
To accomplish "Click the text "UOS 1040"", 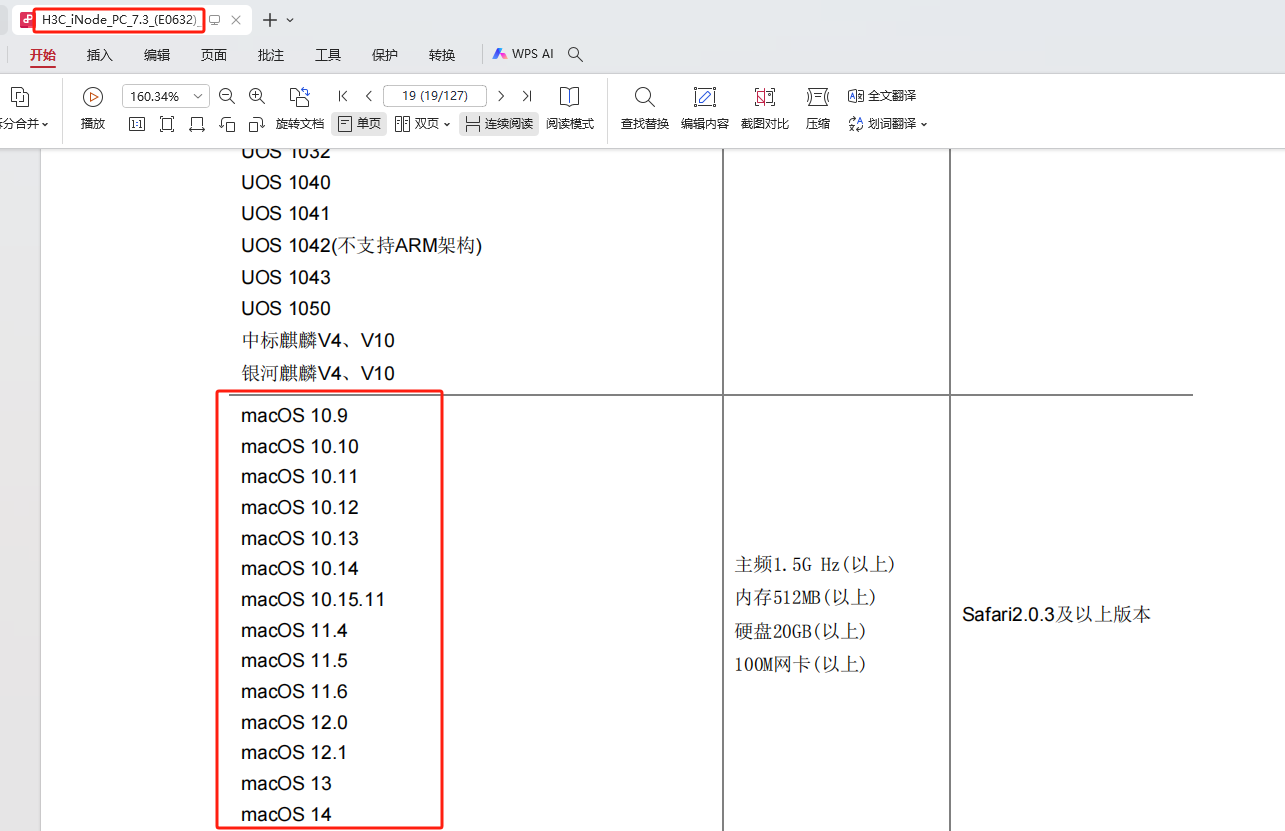I will click(x=286, y=183).
